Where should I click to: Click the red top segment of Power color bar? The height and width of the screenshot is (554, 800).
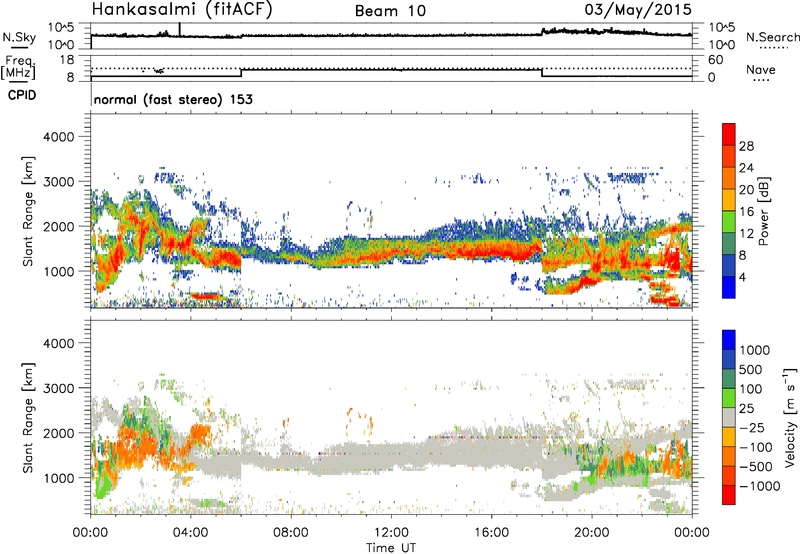click(x=729, y=134)
